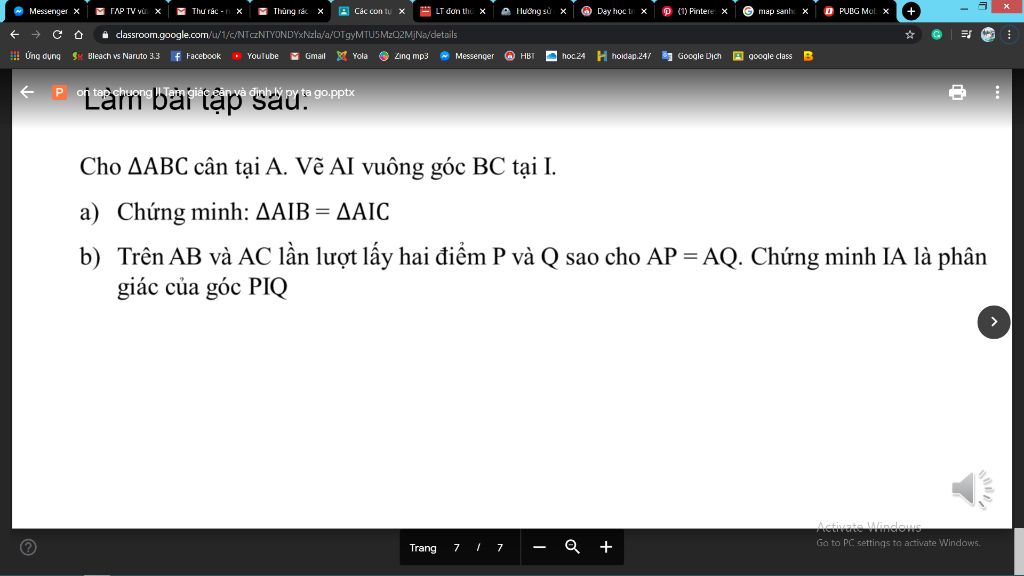Switch to the map sanhok tab
Screen dimensions: 1024x576
pyautogui.click(x=776, y=11)
